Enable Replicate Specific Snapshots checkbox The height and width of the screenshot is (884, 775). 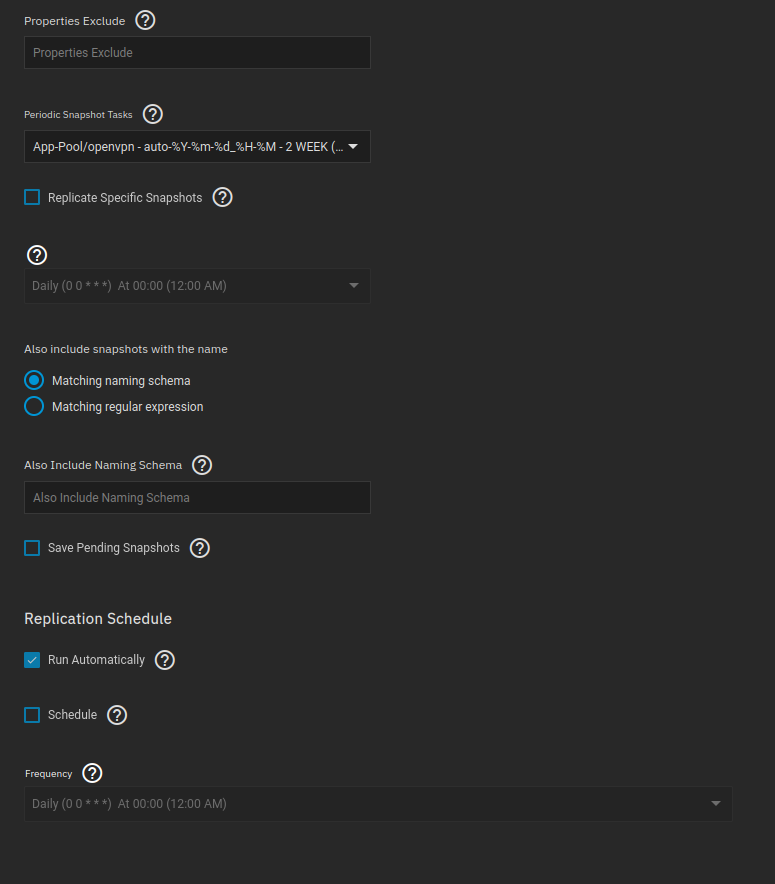click(x=32, y=198)
